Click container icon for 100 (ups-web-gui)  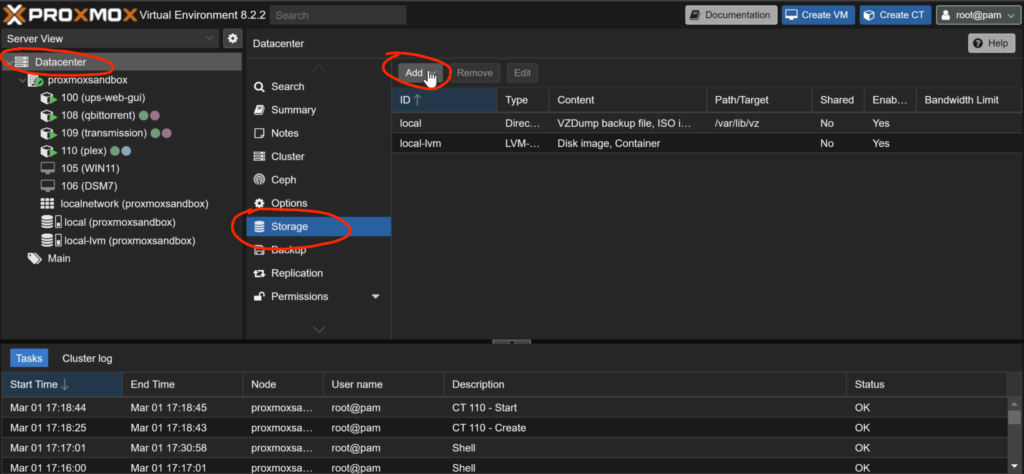point(50,98)
